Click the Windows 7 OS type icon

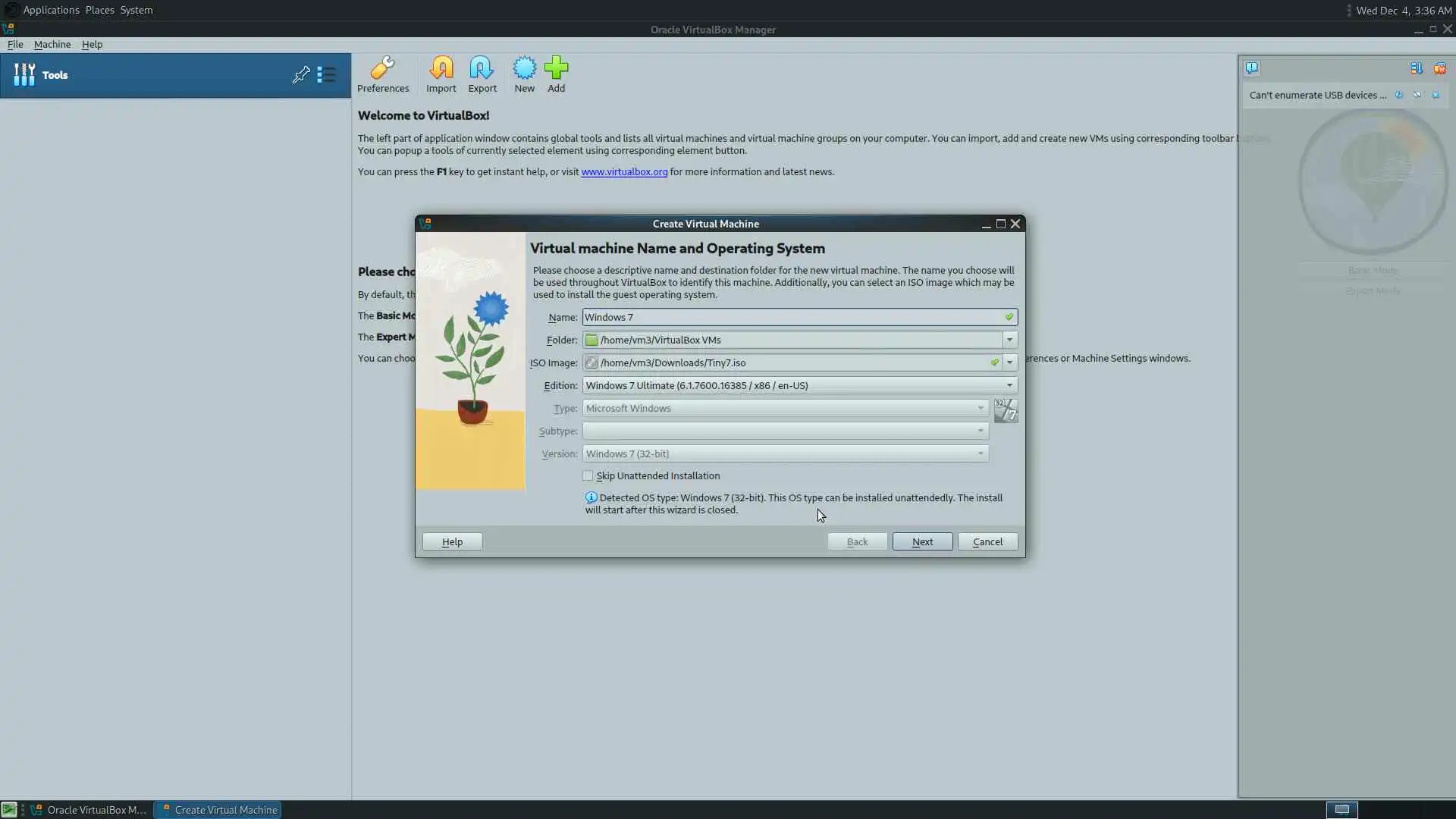tap(1006, 410)
